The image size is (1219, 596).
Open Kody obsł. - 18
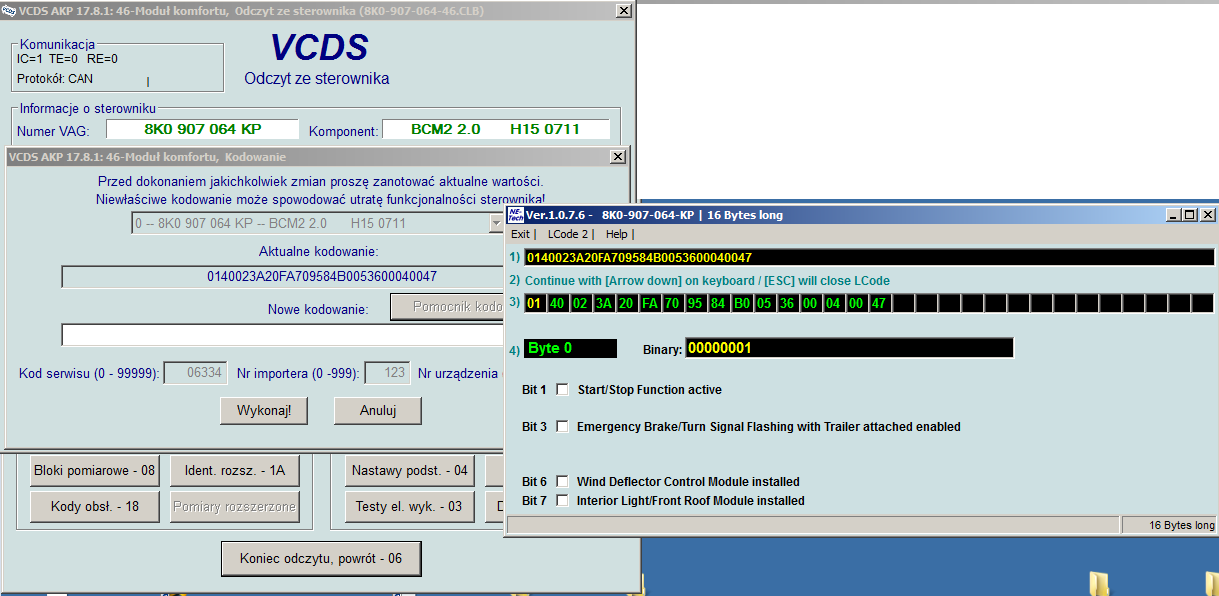[94, 507]
